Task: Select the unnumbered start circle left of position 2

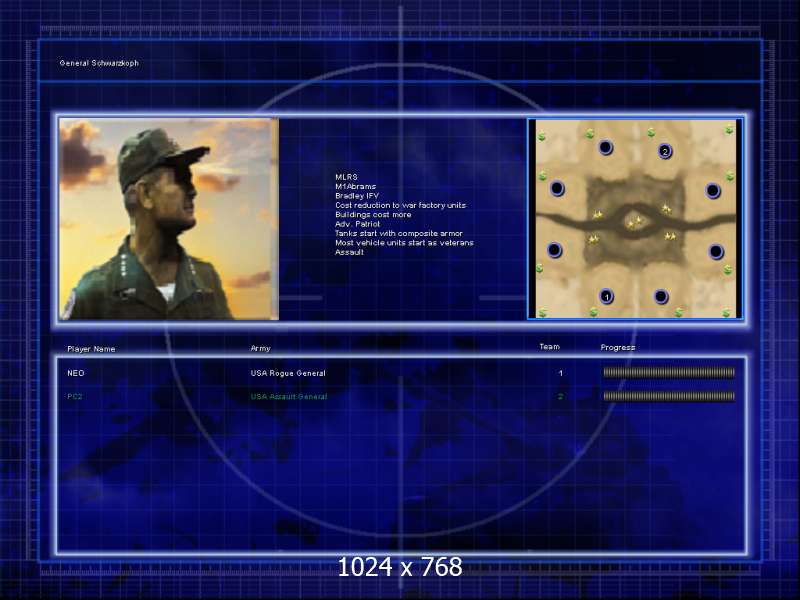Action: [x=605, y=147]
